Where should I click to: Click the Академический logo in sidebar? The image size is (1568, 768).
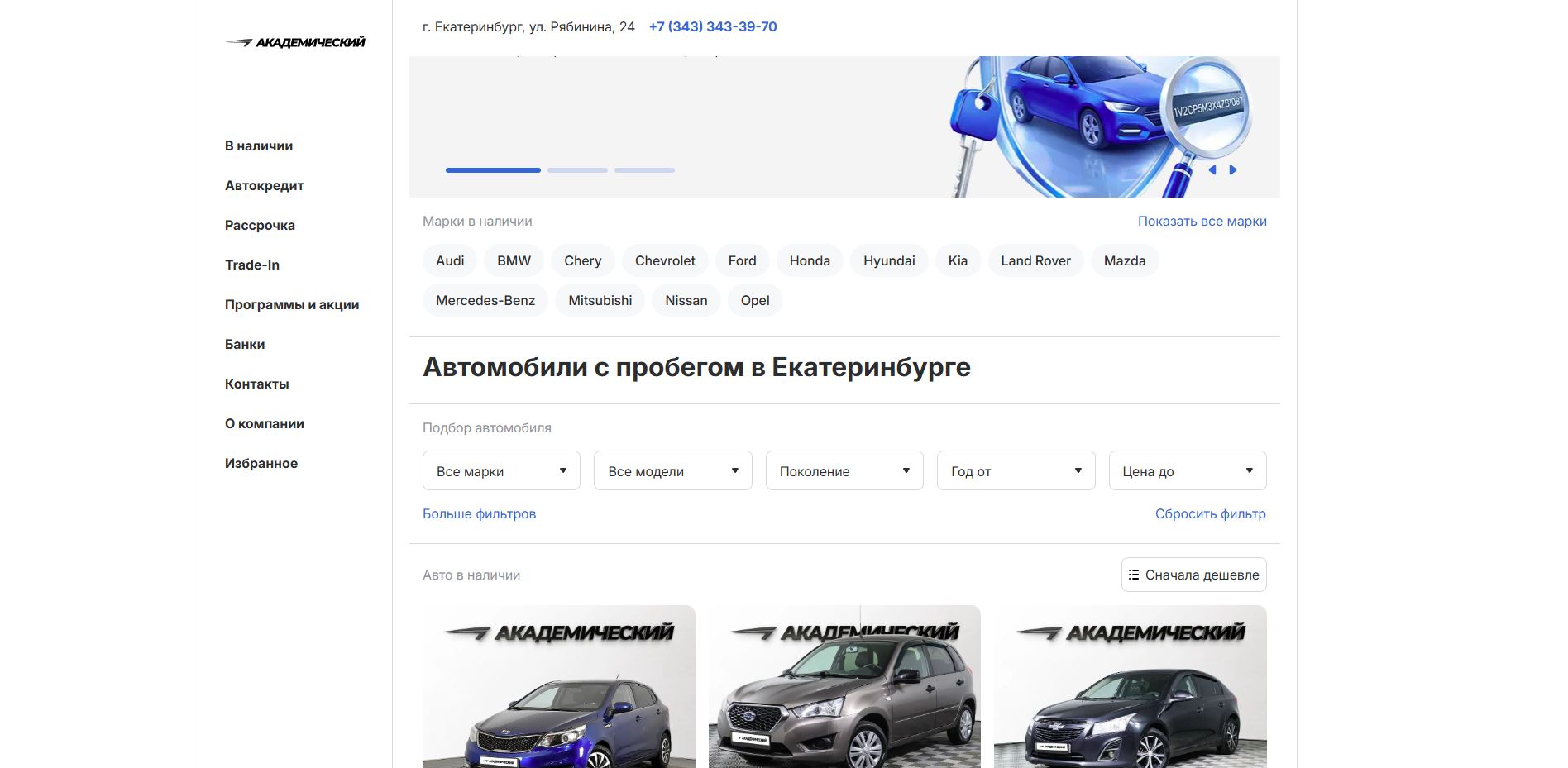(295, 42)
